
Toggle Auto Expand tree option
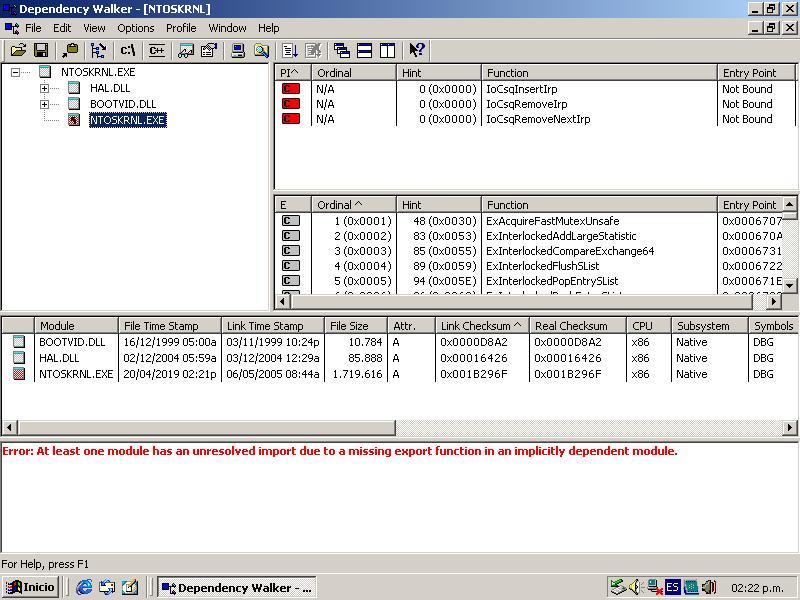[98, 50]
